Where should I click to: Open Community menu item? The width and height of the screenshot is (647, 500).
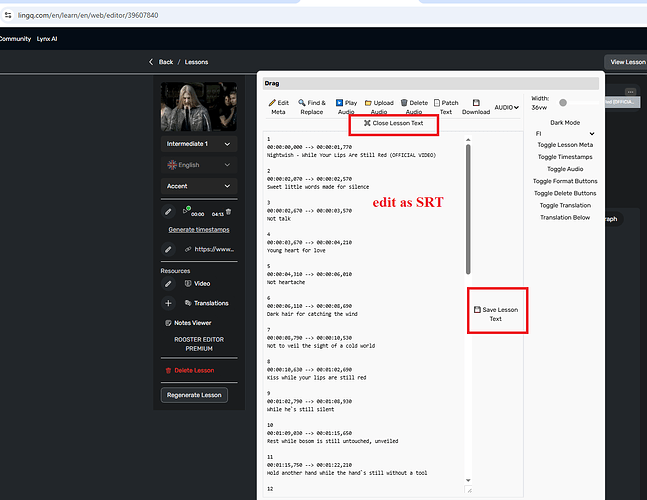click(x=15, y=39)
